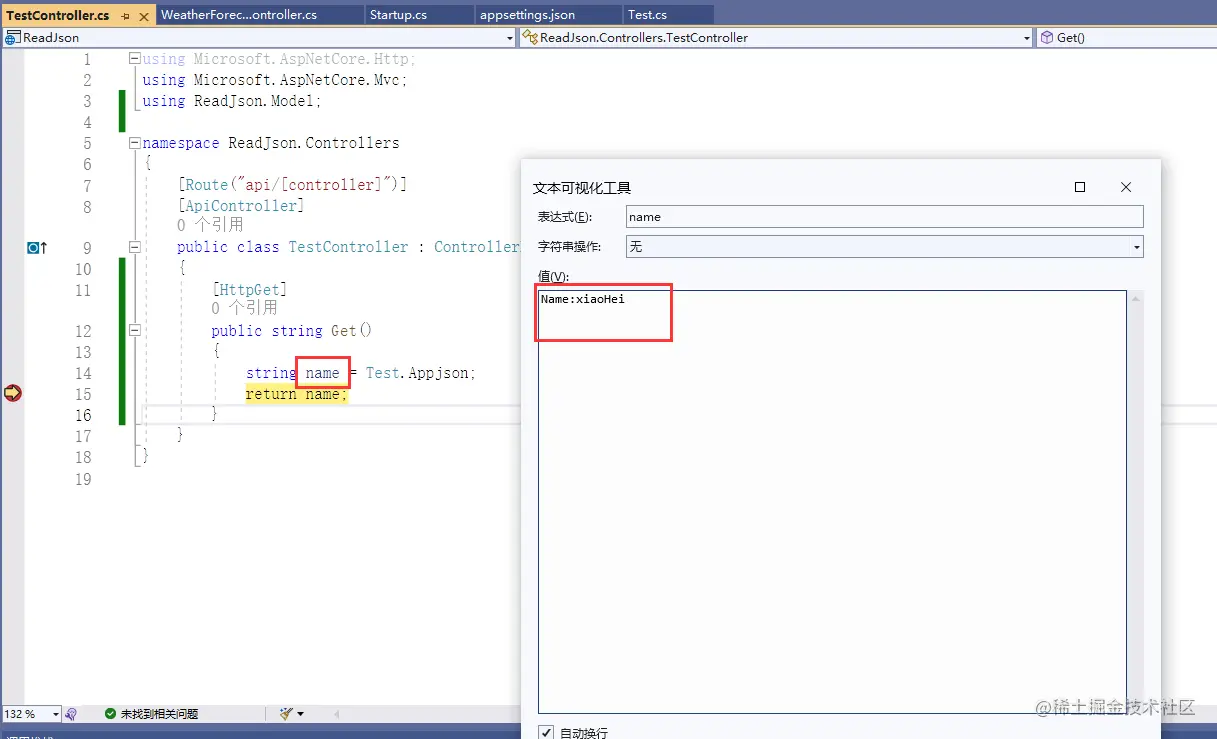Open the code cleanup dropdown arrow
1217x739 pixels.
click(300, 714)
